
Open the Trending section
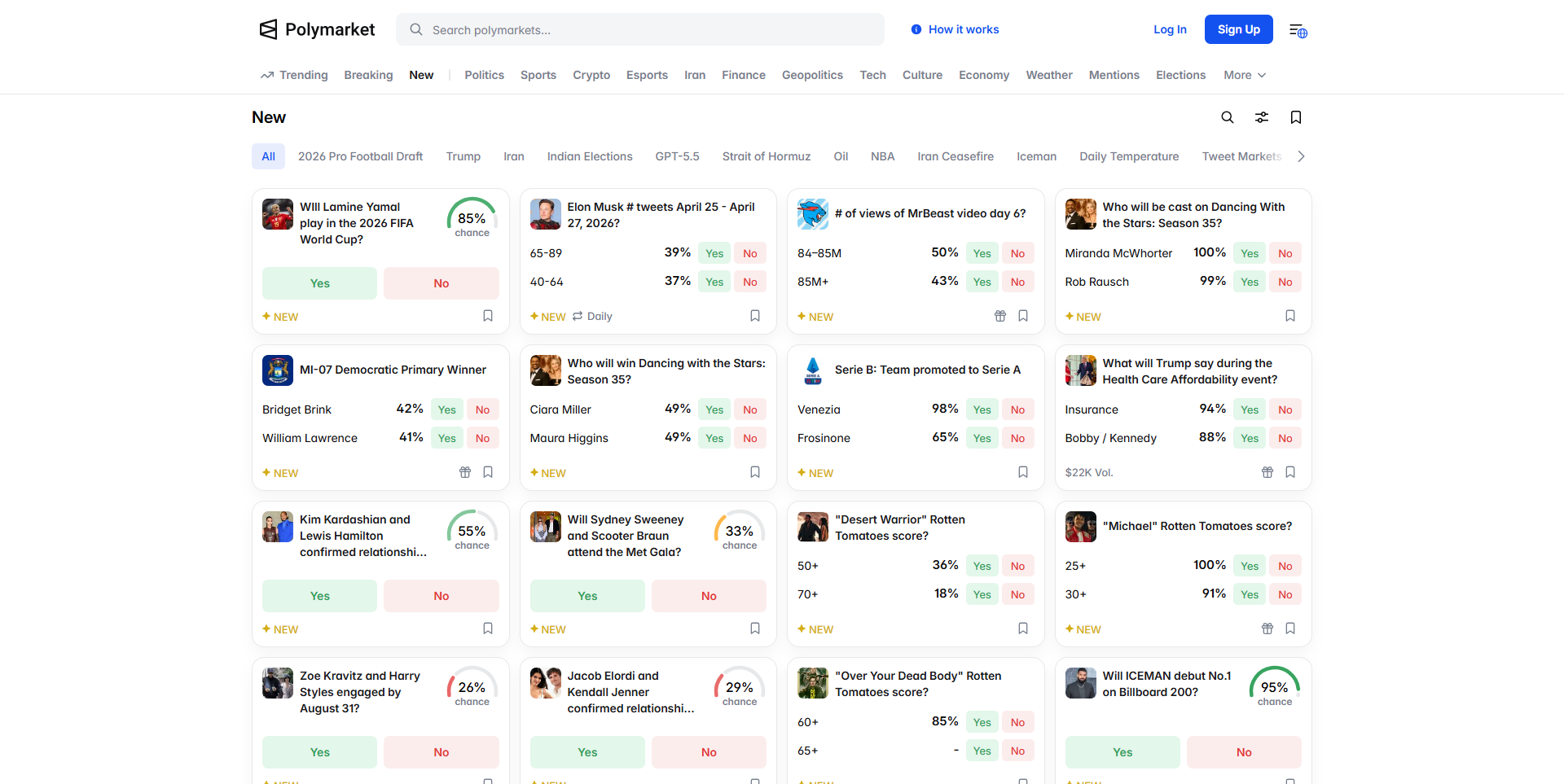point(294,75)
